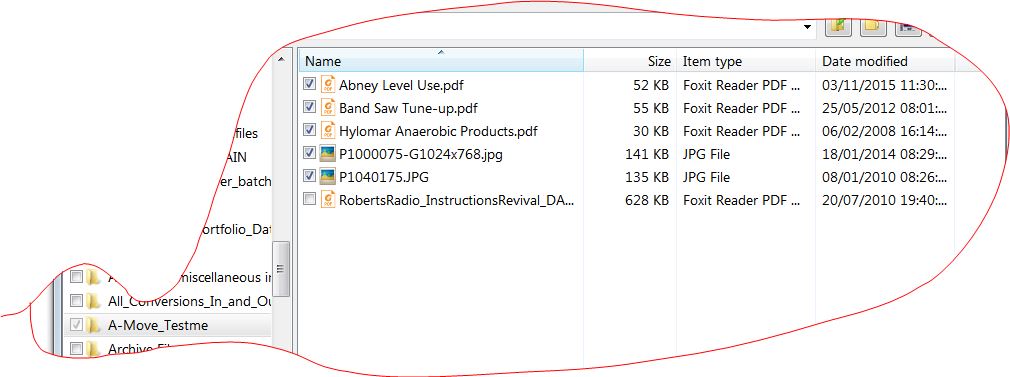Tick the RobertsRadio_InstructionsRevival checkbox
This screenshot has height=377, width=1010.
[309, 199]
